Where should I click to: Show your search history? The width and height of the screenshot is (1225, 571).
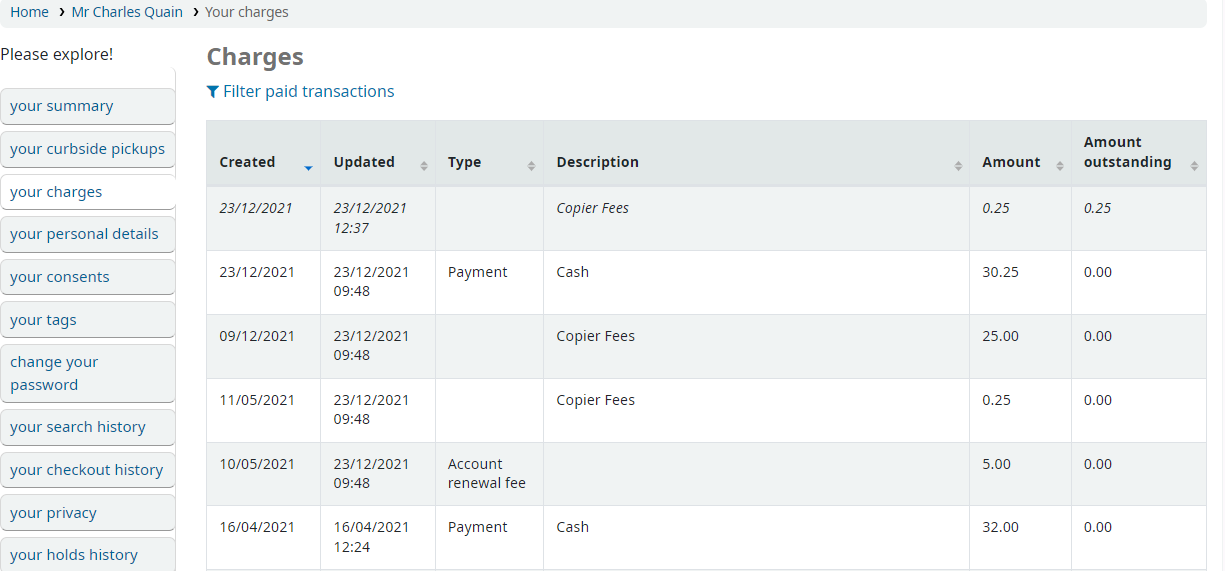pos(88,427)
